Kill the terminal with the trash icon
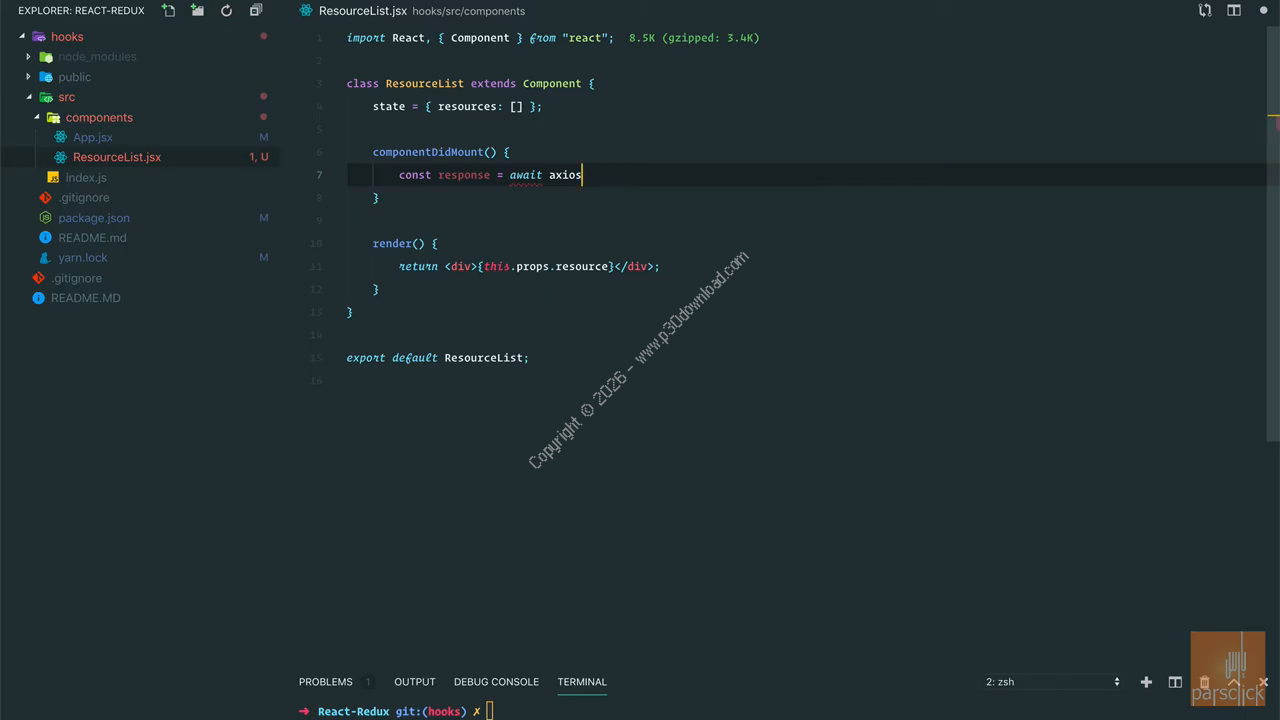The image size is (1280, 720). (x=1204, y=682)
